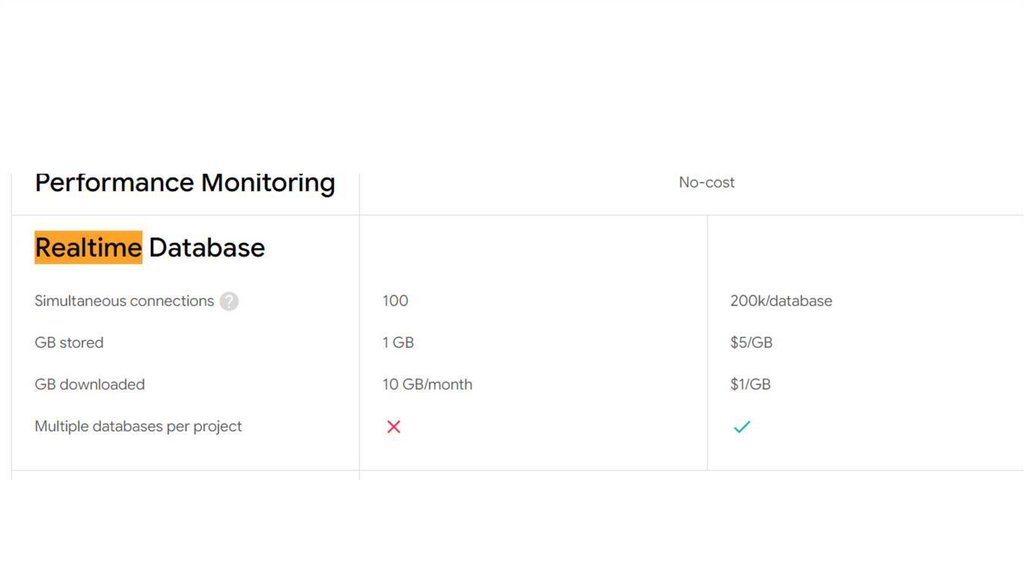Click the 10 GB/month download value
This screenshot has width=1024, height=574.
pos(427,385)
